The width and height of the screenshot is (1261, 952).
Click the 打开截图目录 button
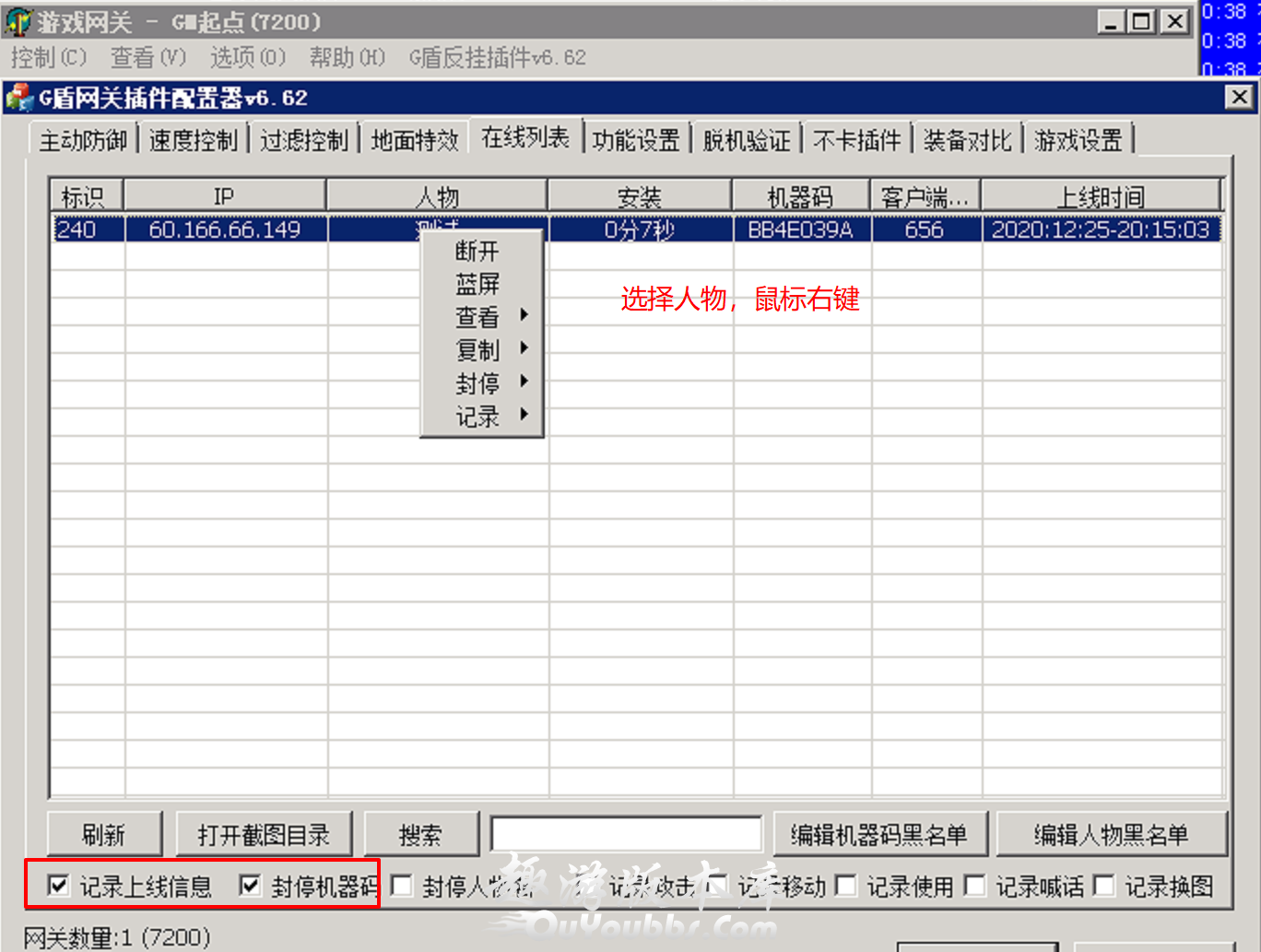264,835
